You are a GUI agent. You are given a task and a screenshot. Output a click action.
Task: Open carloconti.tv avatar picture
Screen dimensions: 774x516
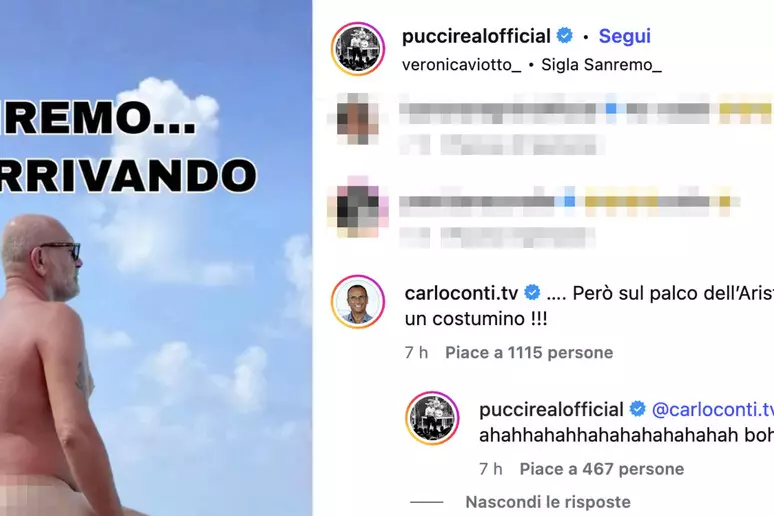pyautogui.click(x=358, y=302)
